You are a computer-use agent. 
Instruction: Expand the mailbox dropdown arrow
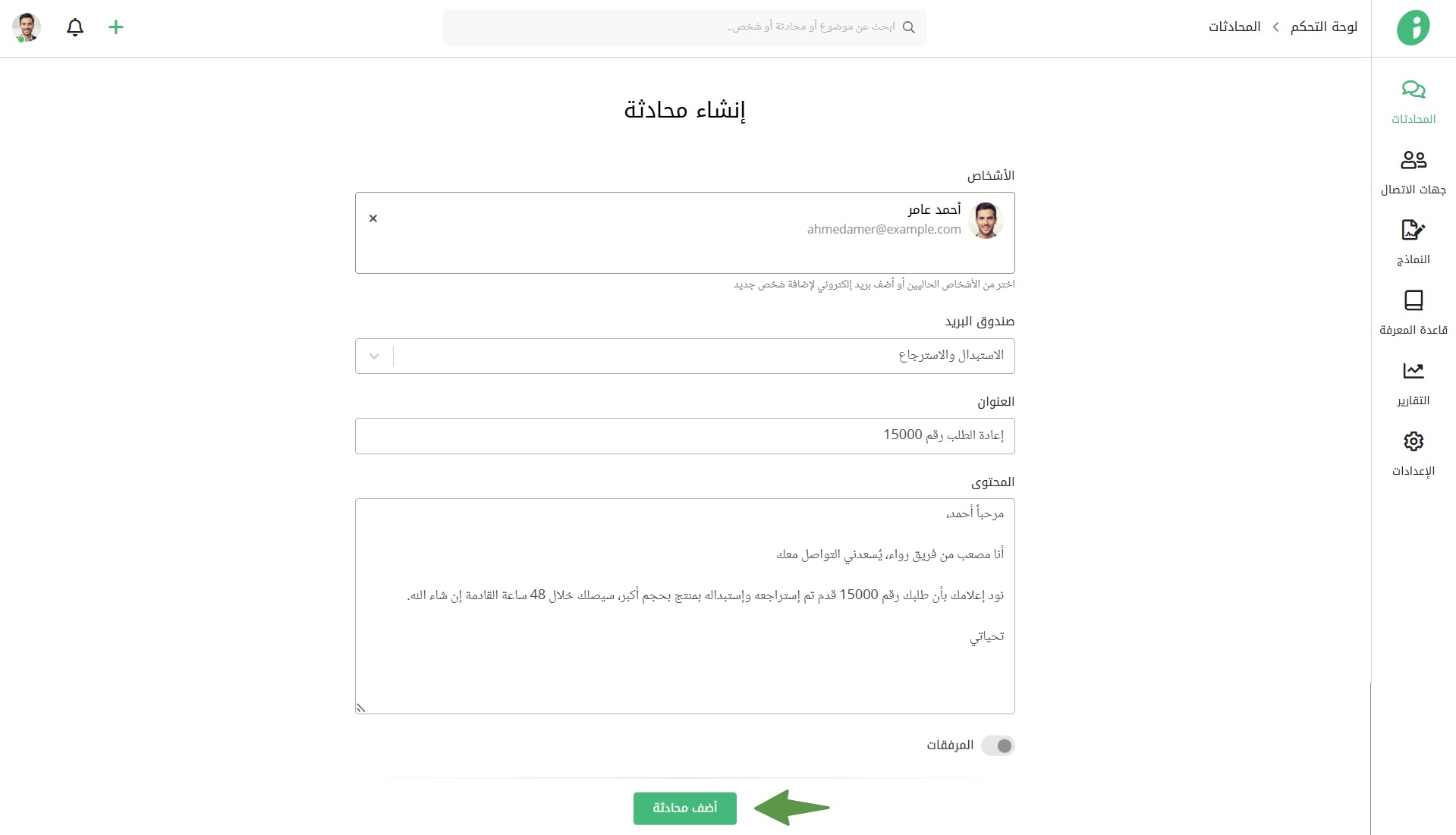(x=374, y=356)
